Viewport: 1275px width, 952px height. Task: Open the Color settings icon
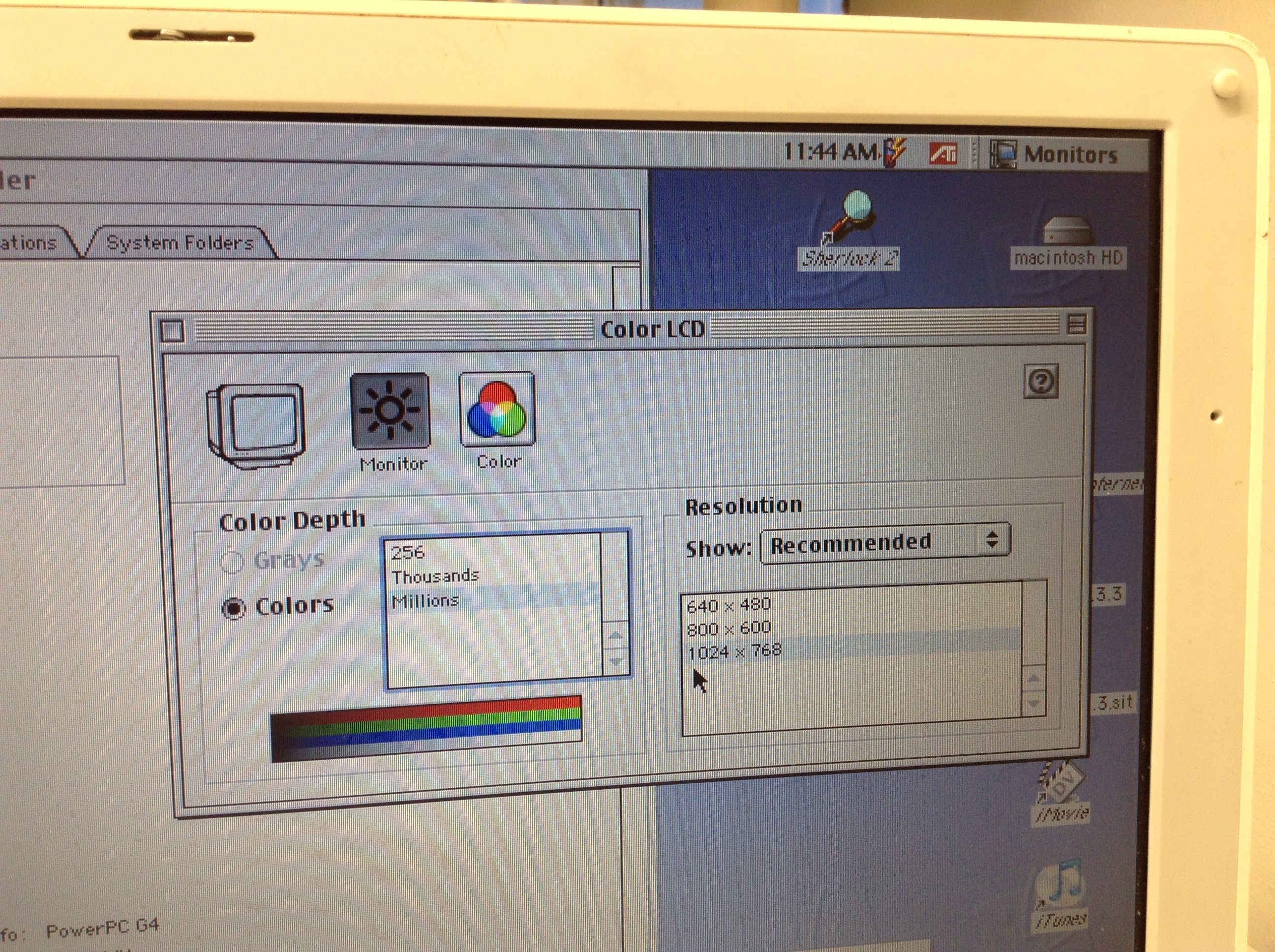497,409
